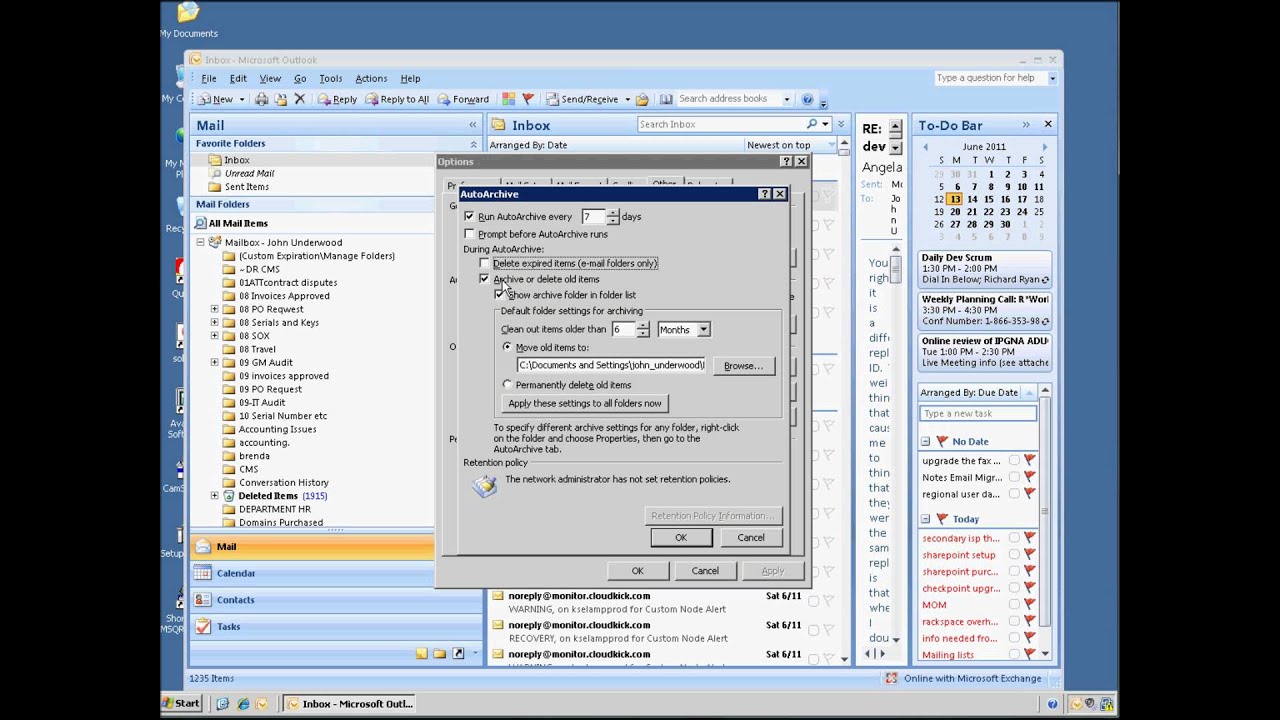
Task: Toggle Show archive folder in folder list
Action: pyautogui.click(x=499, y=295)
